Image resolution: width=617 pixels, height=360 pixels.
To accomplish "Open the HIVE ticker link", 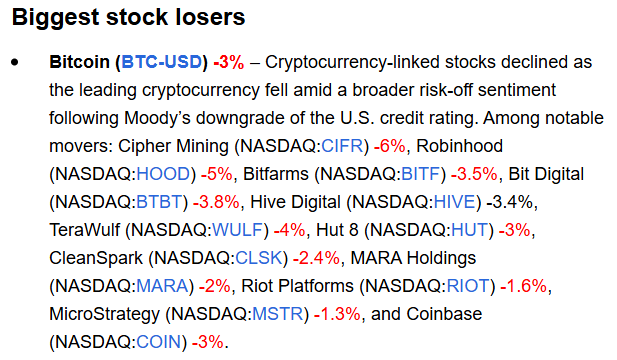I will (454, 202).
